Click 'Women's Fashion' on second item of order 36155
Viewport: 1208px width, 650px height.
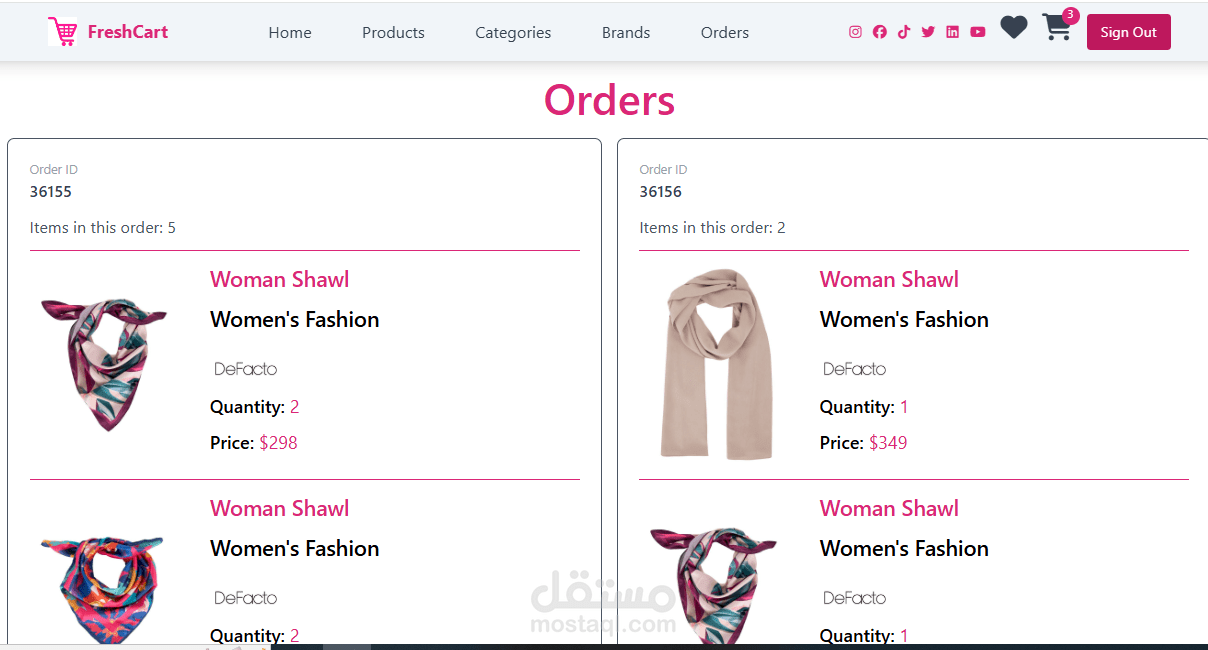pos(295,549)
